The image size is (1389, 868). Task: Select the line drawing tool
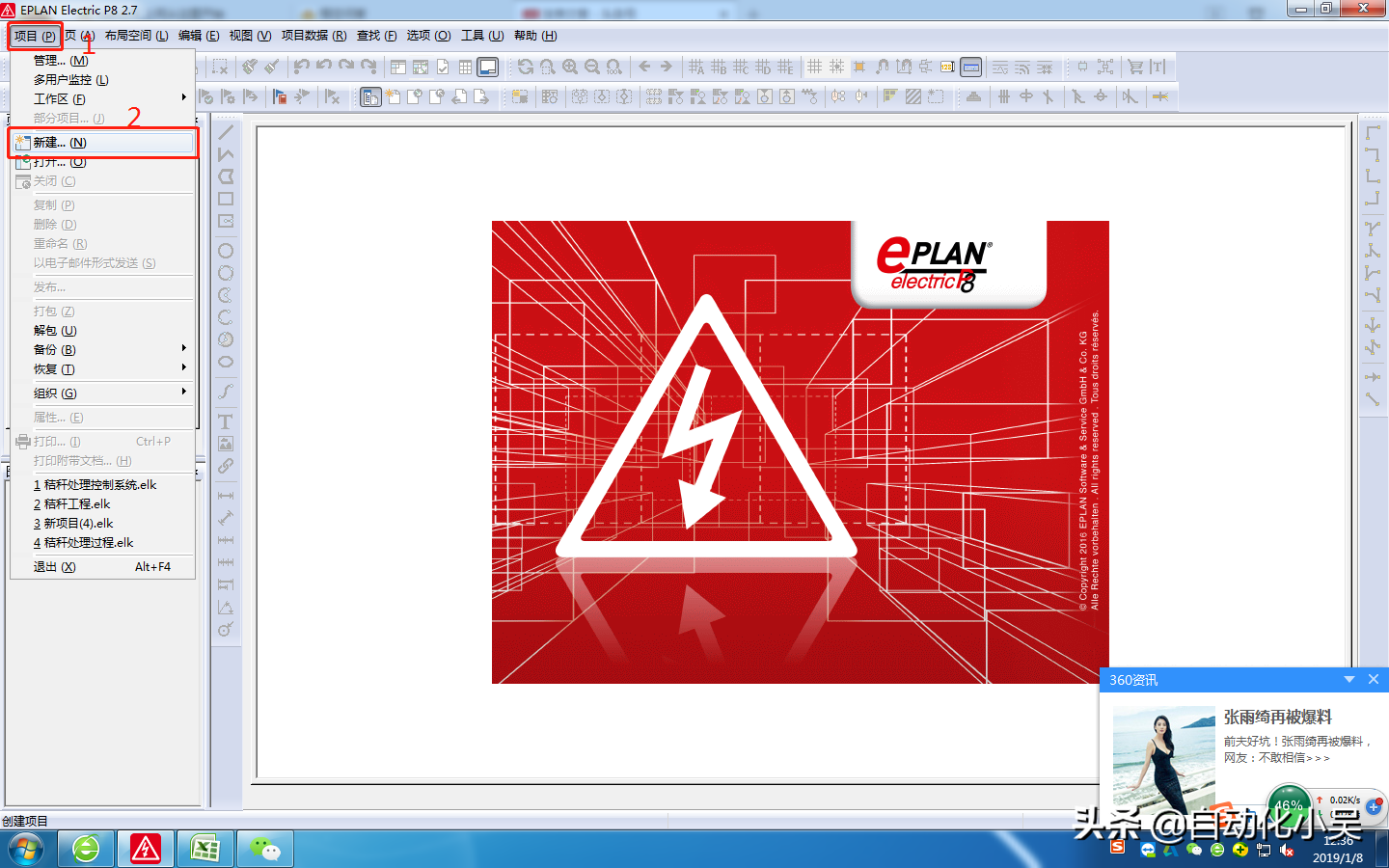click(226, 132)
